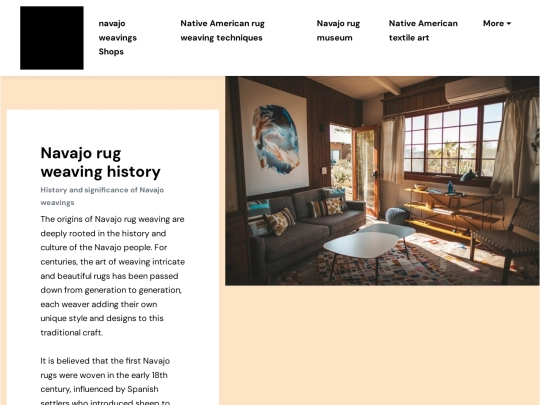Click the gray subtitle about Navajo weavings significance
Screen dimensions: 540x405
coord(102,196)
